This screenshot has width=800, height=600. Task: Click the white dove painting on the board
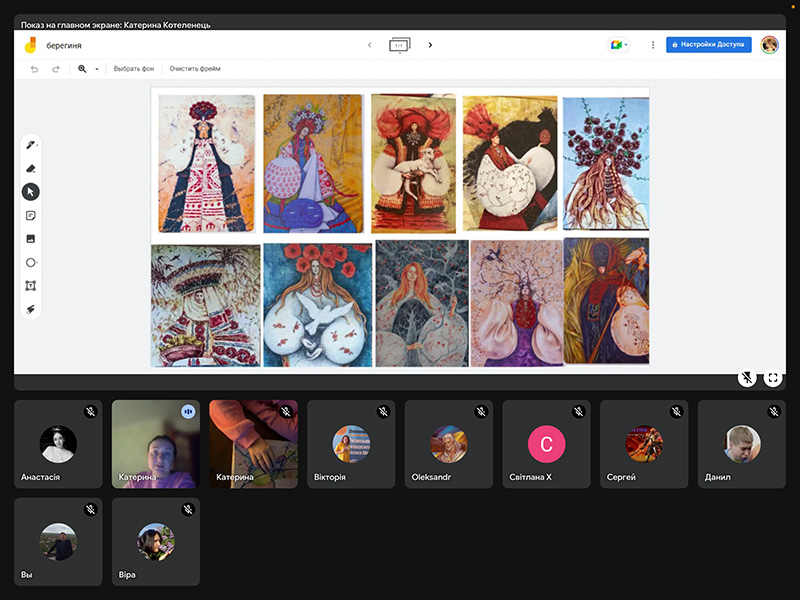coord(318,305)
